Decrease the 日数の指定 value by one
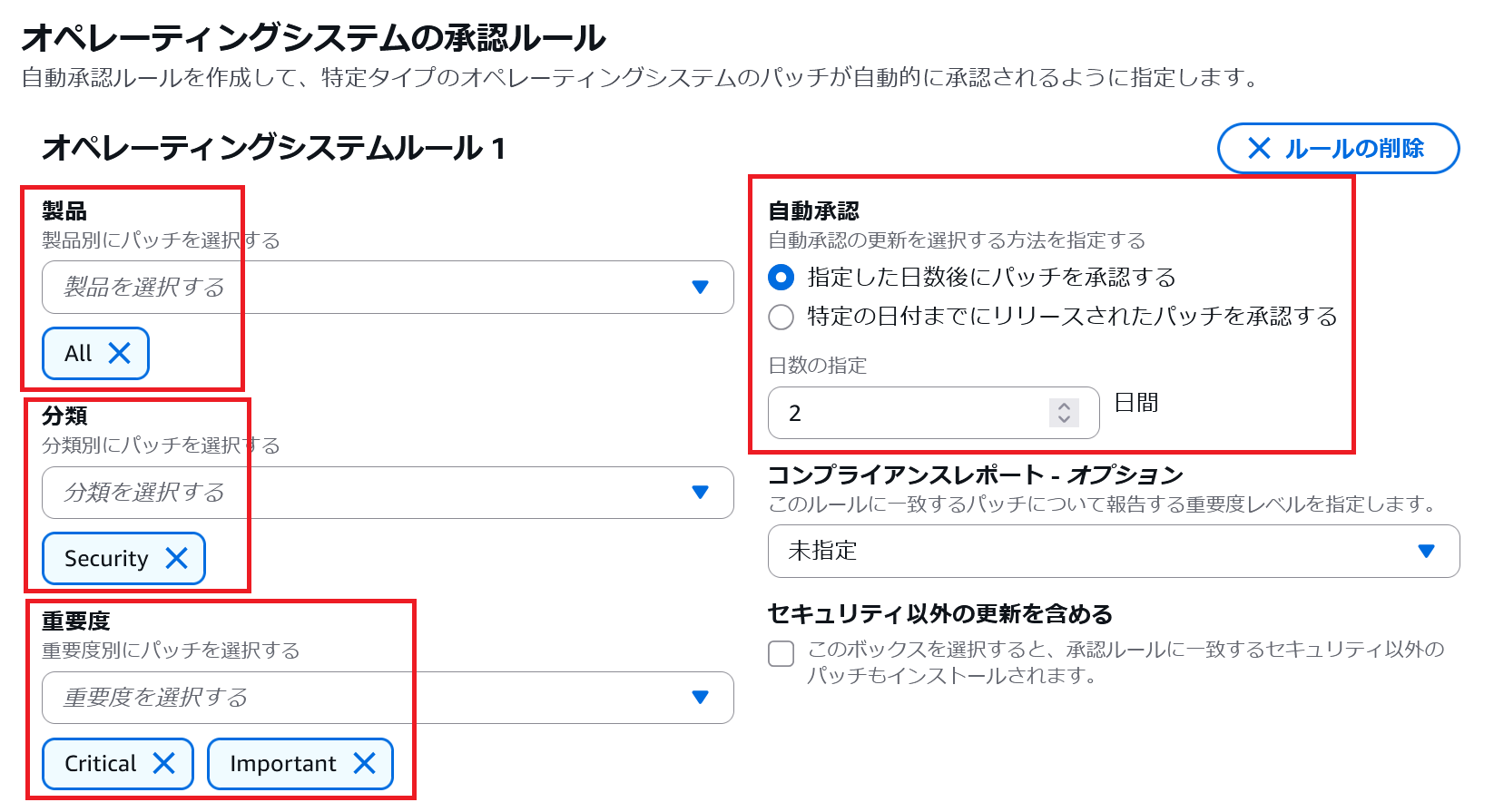The width and height of the screenshot is (1494, 812). click(x=1065, y=419)
